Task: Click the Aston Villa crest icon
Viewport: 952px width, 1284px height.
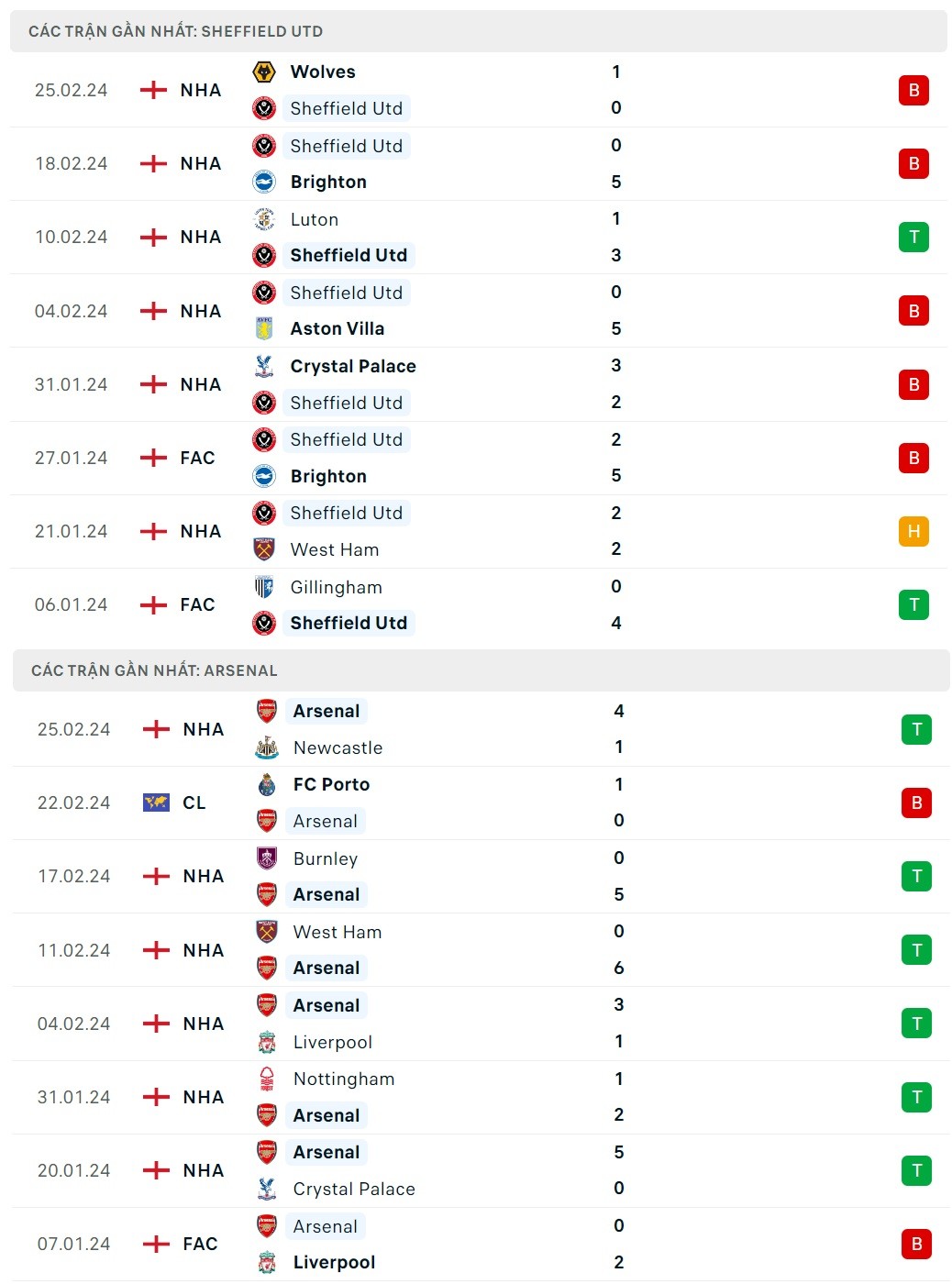Action: (264, 328)
